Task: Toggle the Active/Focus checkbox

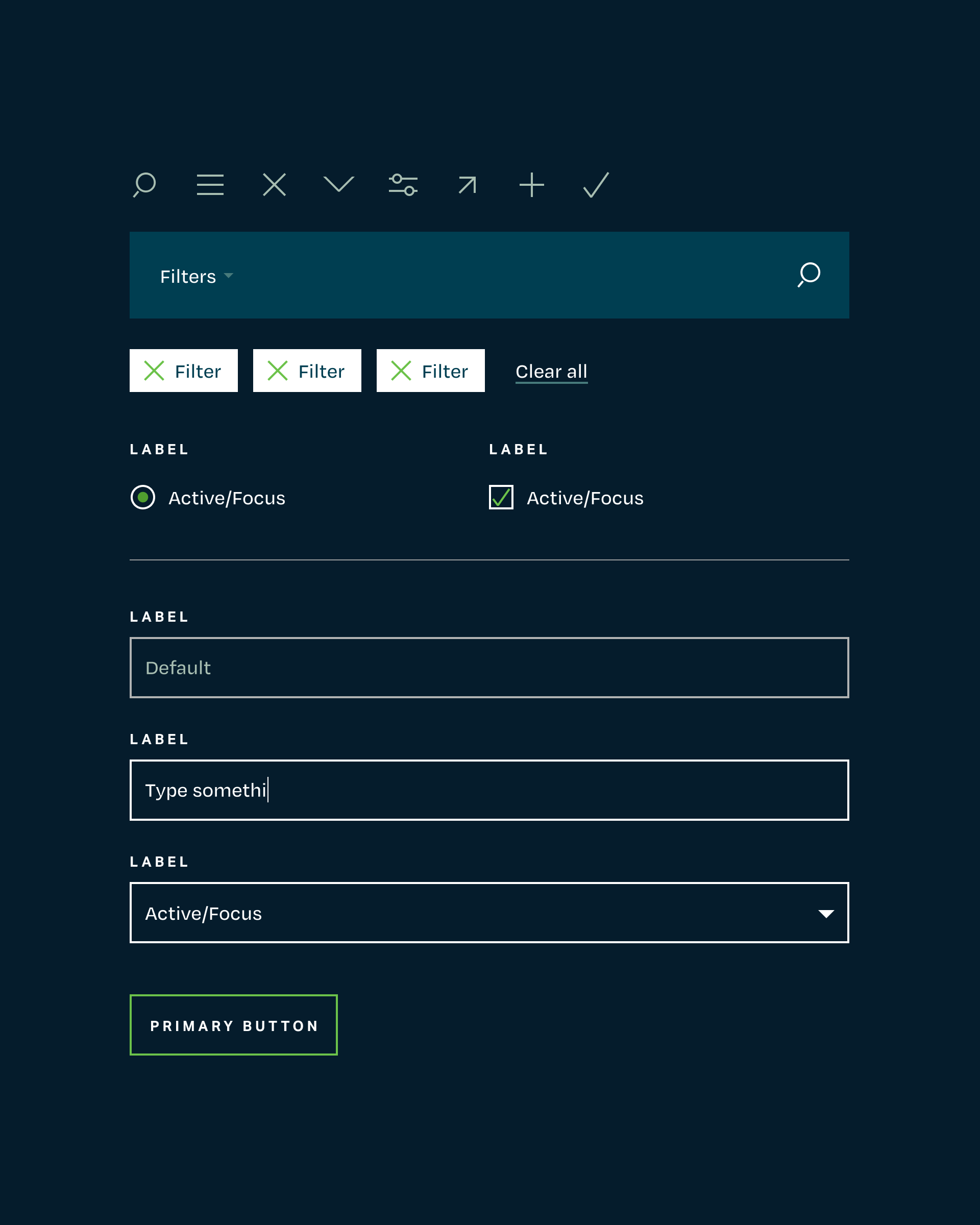Action: coord(501,497)
